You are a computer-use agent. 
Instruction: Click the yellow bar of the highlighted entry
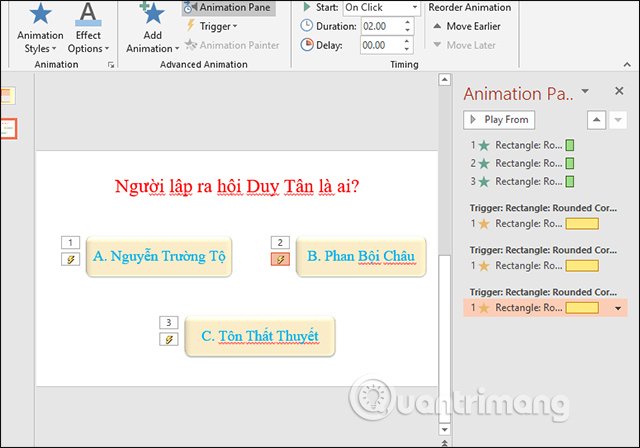pyautogui.click(x=582, y=308)
